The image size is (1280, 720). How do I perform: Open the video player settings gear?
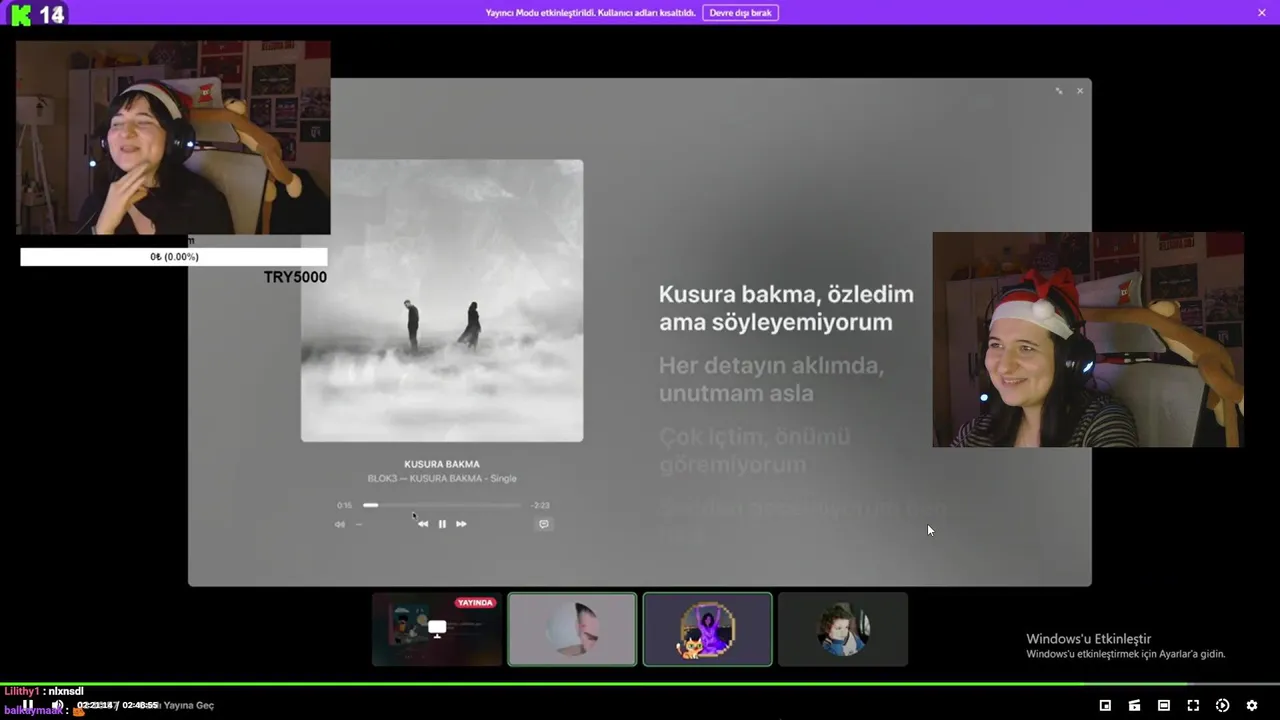pyautogui.click(x=1252, y=705)
